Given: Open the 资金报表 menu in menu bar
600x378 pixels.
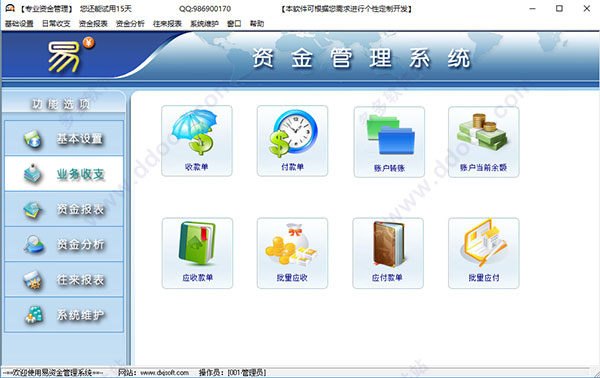Looking at the screenshot, I should [x=93, y=24].
